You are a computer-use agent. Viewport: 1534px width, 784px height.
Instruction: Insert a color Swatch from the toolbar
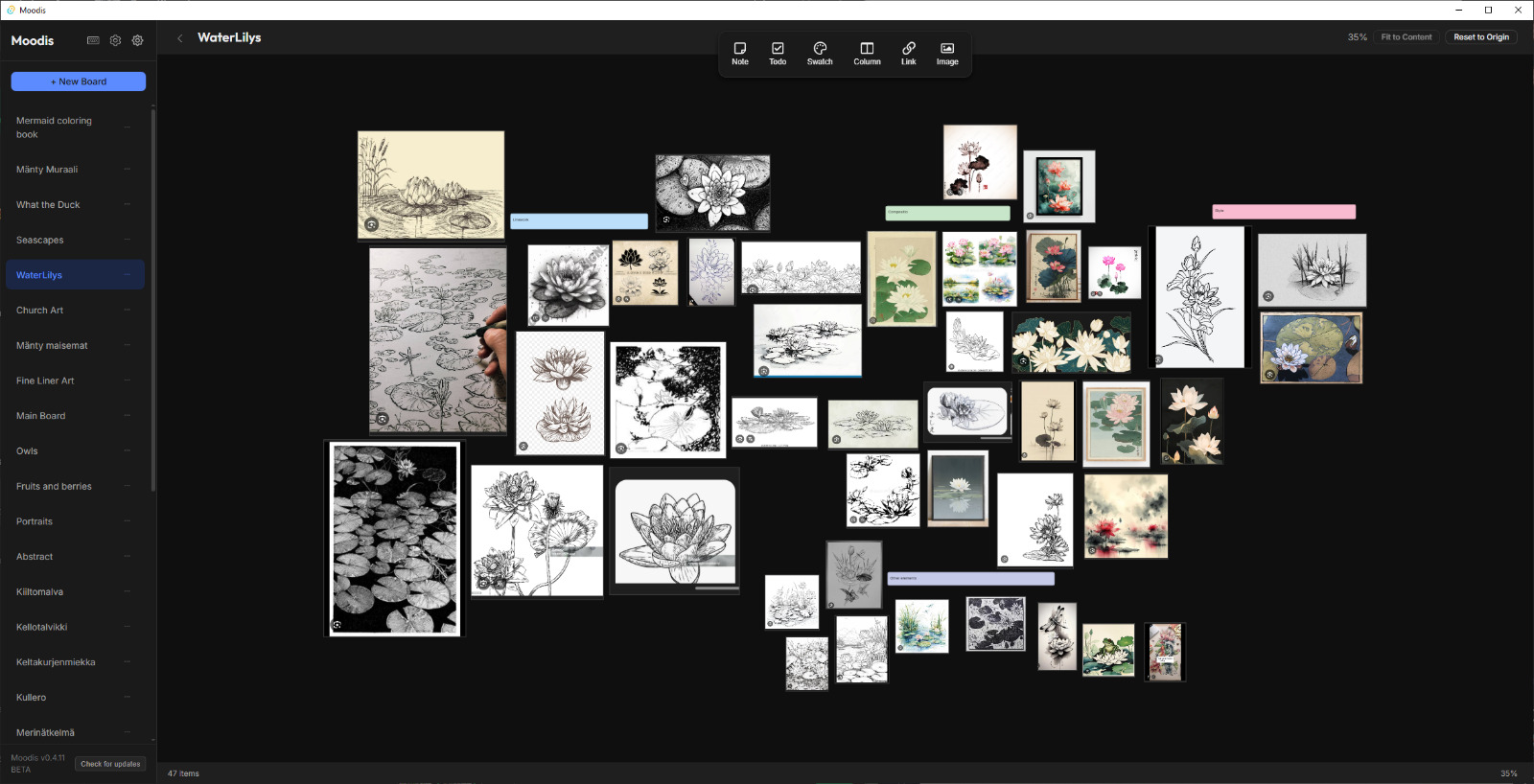click(820, 54)
